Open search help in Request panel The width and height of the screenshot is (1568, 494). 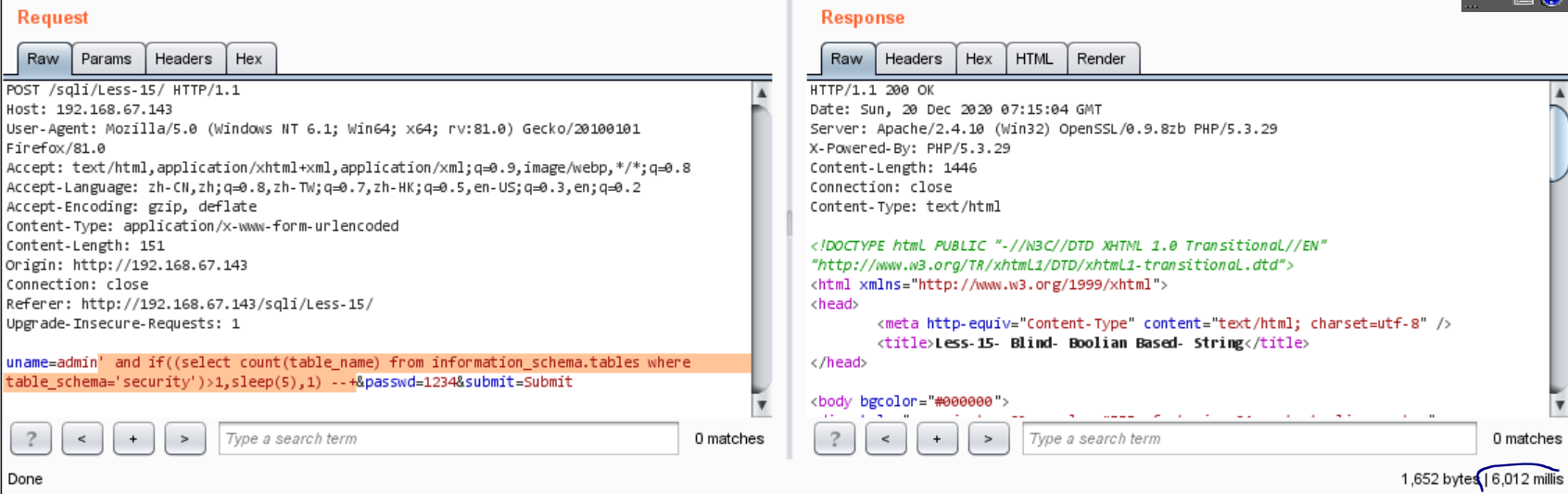coord(31,438)
